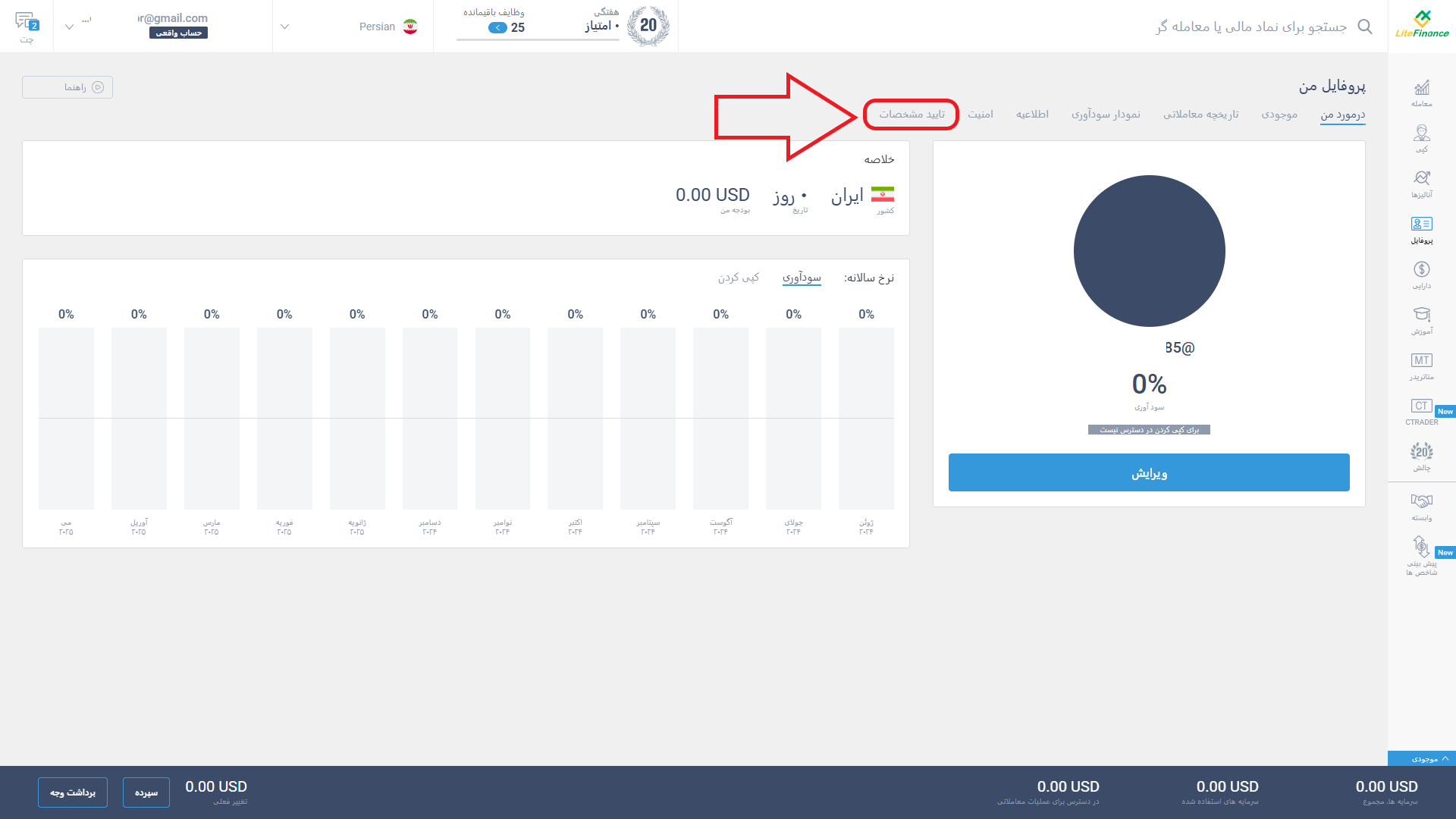This screenshot has width=1456, height=819.
Task: Click the play icon in Guide button
Action: click(x=98, y=87)
